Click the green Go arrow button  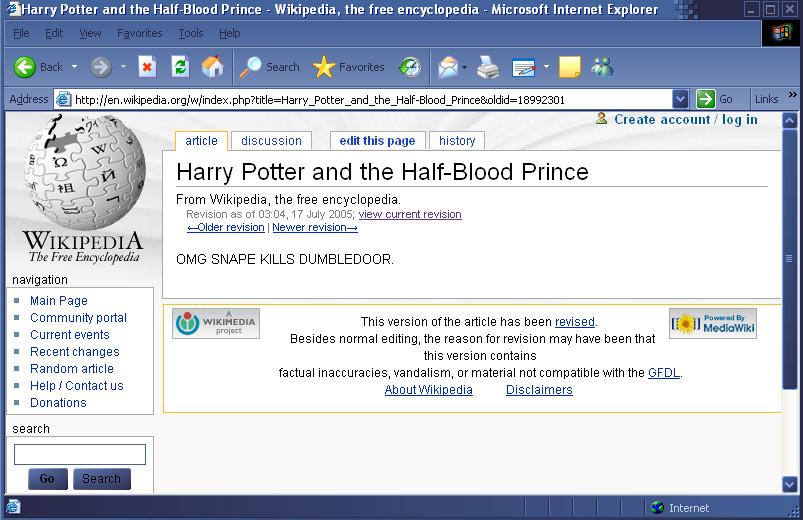706,99
